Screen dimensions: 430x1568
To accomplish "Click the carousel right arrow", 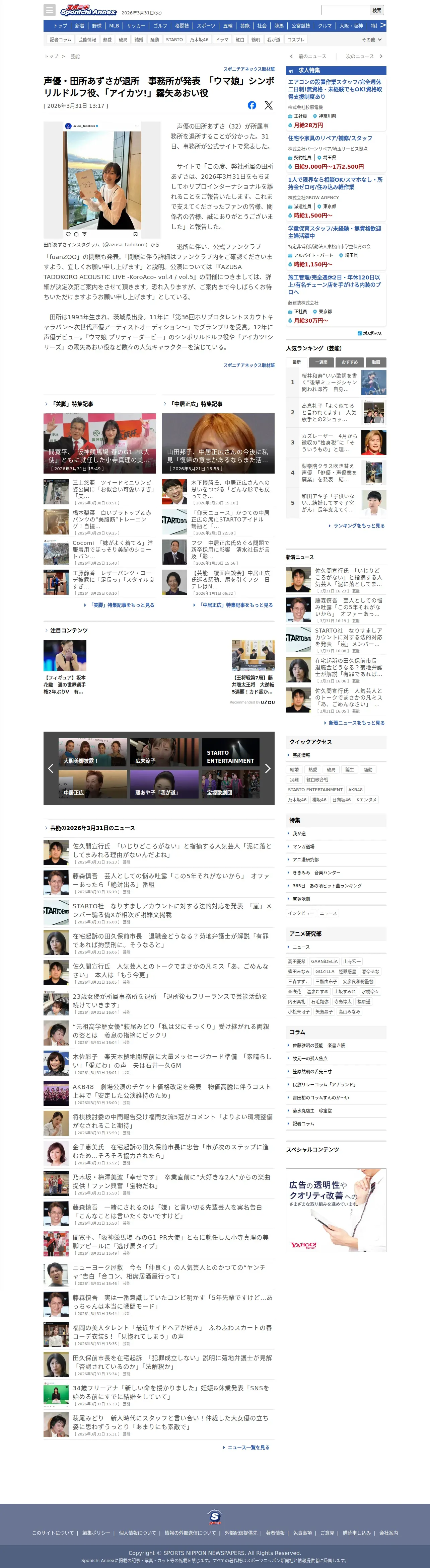I will pyautogui.click(x=267, y=768).
